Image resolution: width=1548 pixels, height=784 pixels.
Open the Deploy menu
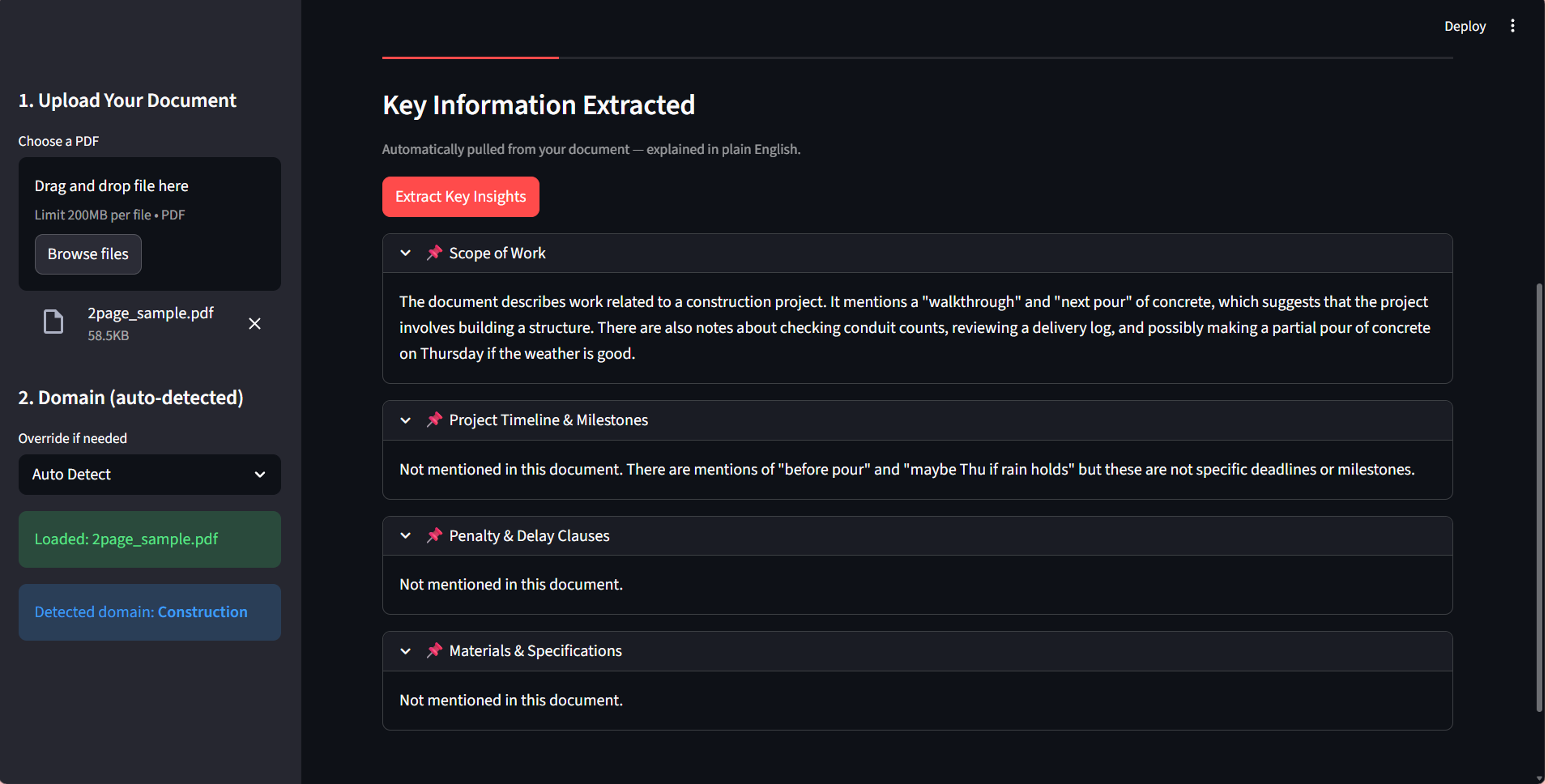[x=1465, y=26]
